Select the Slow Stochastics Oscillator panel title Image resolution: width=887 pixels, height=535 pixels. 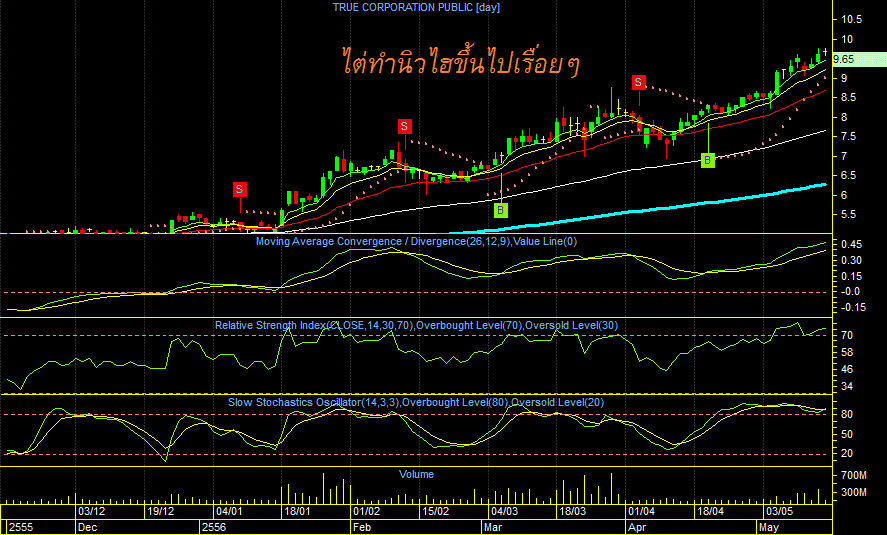(416, 403)
